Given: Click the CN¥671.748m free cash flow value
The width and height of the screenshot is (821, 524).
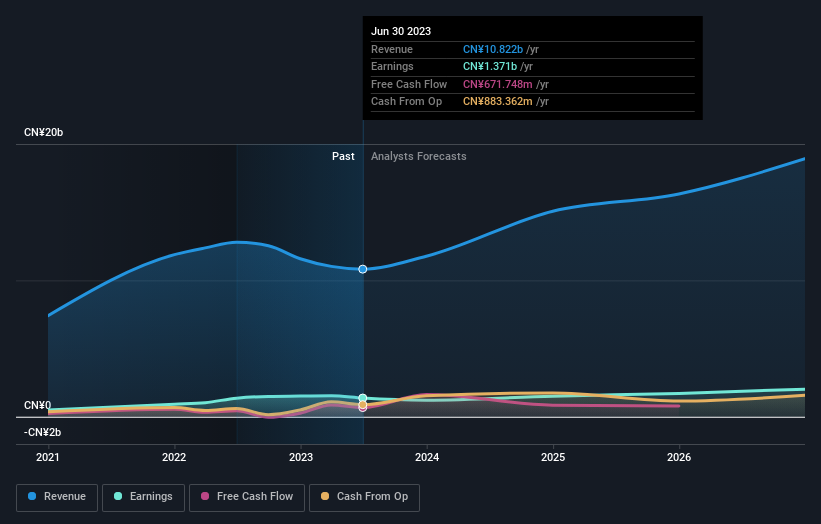Looking at the screenshot, I should (x=497, y=84).
